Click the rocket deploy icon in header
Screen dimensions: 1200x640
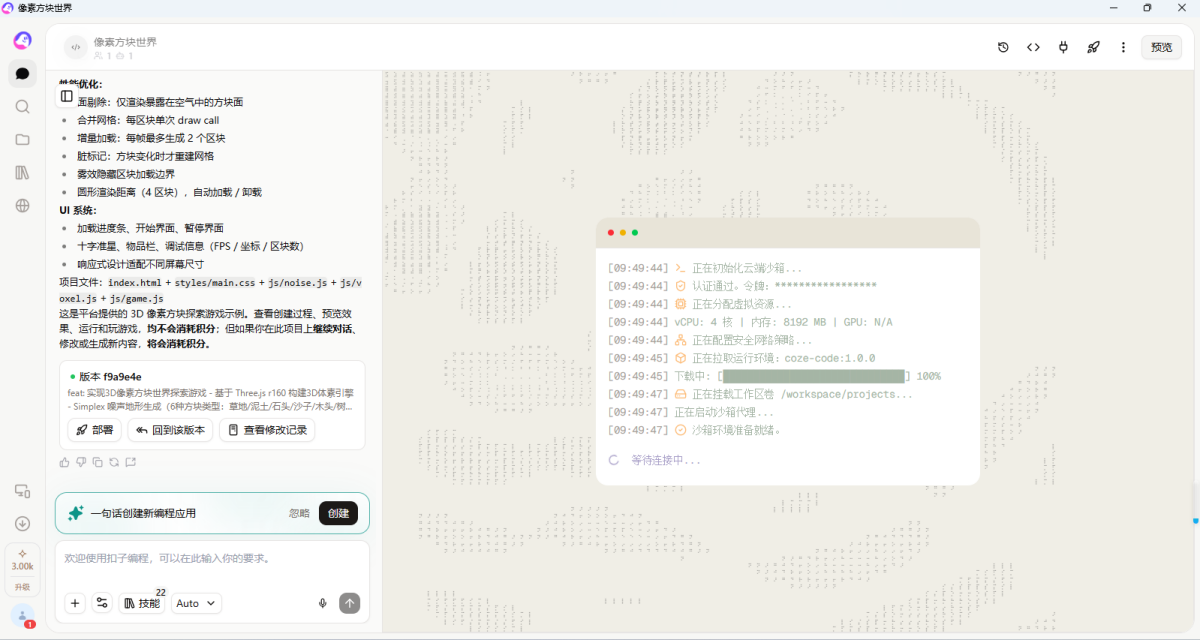coord(1094,47)
